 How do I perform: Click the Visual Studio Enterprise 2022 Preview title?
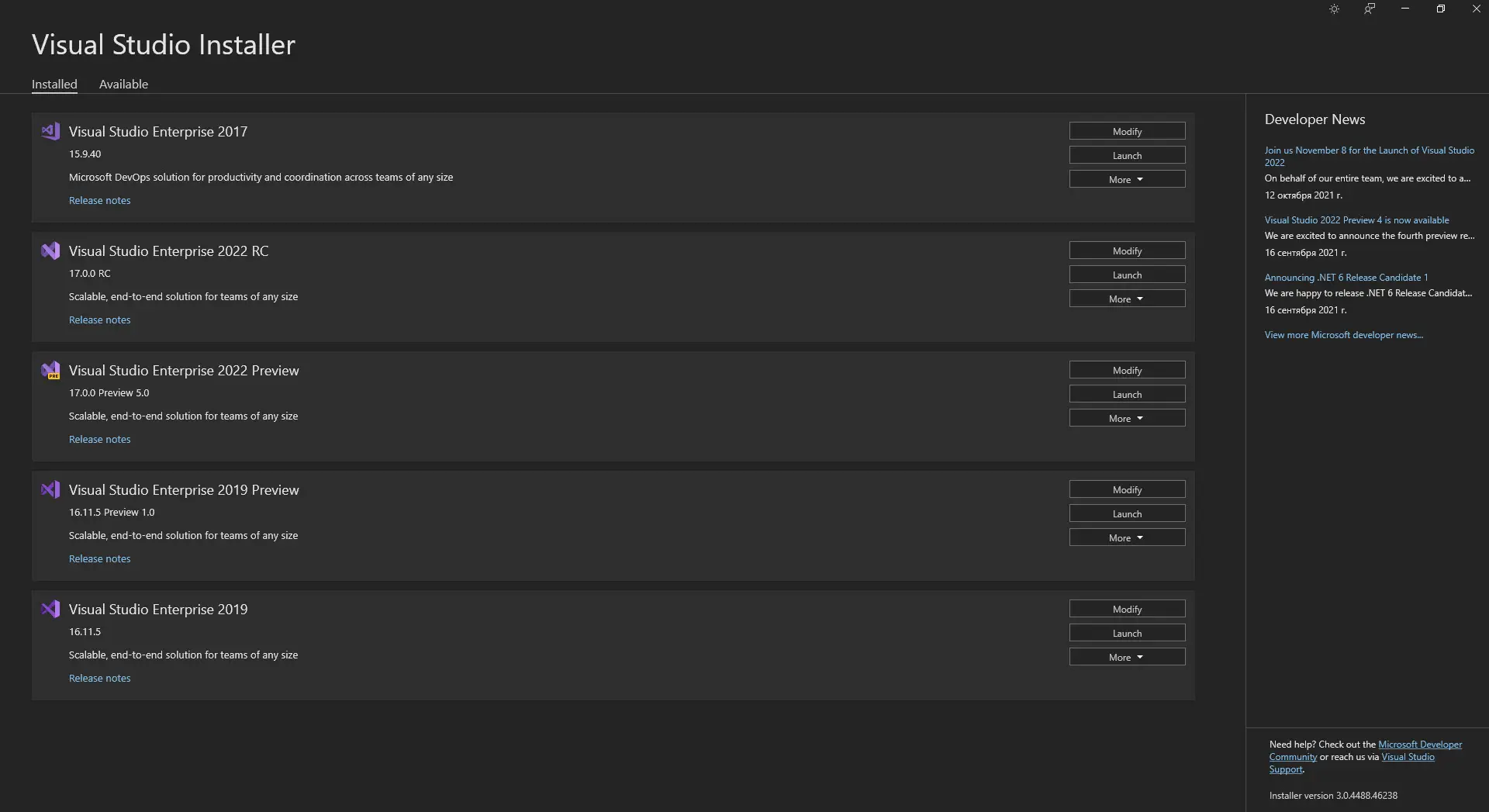click(184, 370)
